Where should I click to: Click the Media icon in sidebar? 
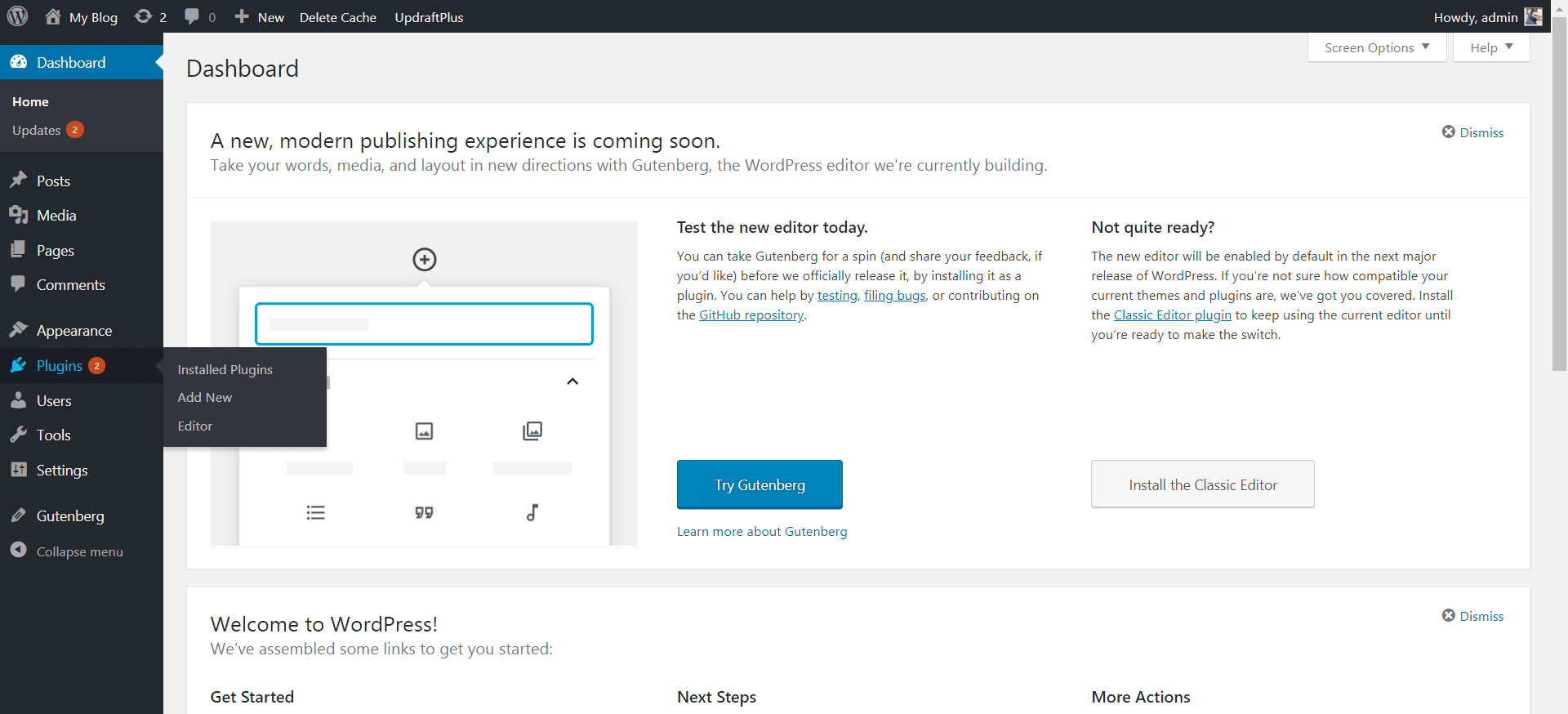[19, 215]
